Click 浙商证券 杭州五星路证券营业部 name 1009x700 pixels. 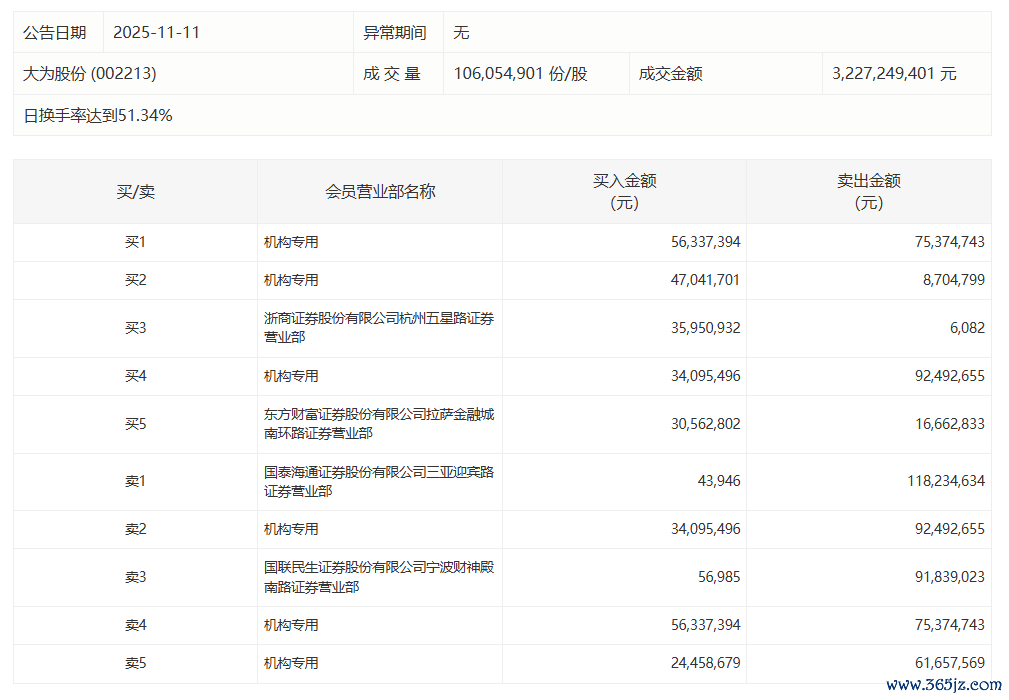tap(379, 328)
